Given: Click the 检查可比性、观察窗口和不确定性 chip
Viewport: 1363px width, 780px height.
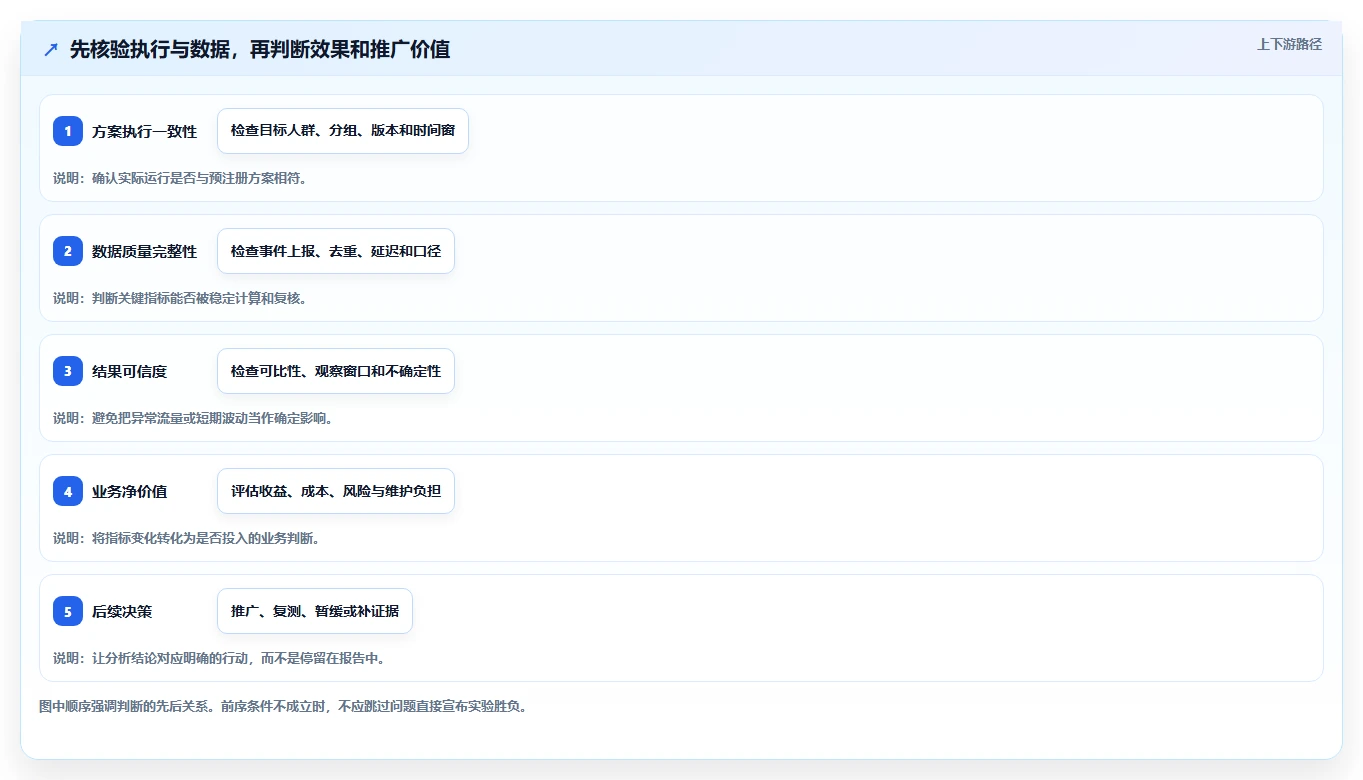Looking at the screenshot, I should pos(336,371).
